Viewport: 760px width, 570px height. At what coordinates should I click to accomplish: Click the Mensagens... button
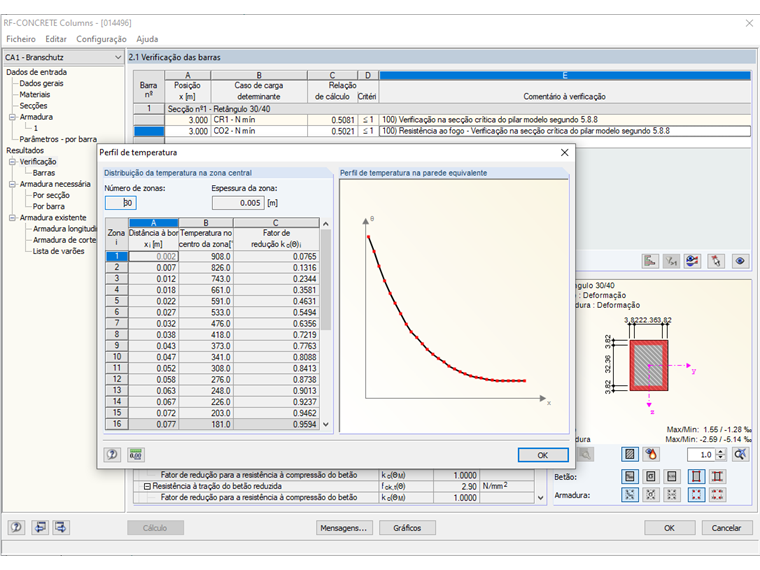(343, 527)
